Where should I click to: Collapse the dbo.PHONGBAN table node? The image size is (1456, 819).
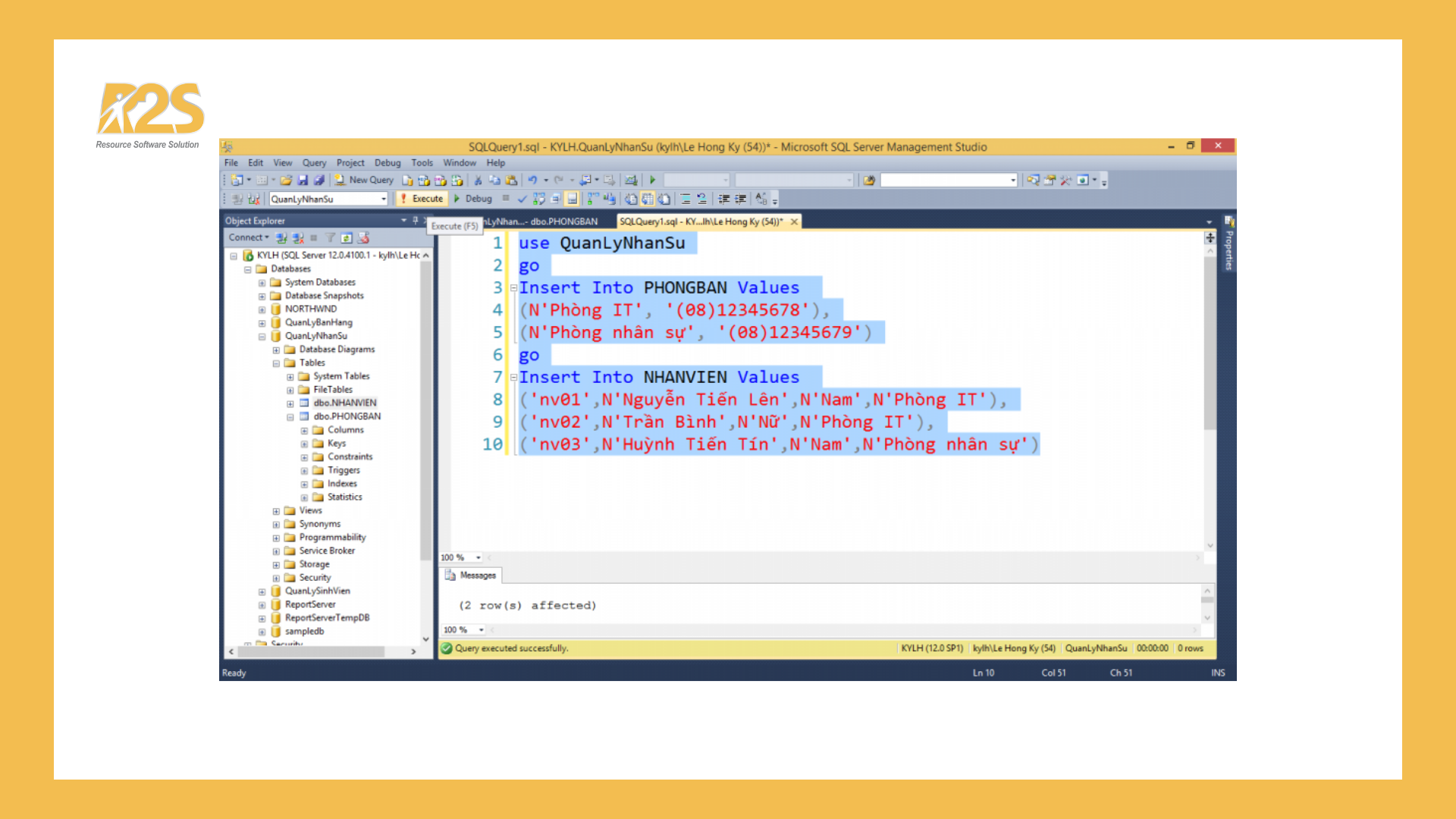coord(289,416)
